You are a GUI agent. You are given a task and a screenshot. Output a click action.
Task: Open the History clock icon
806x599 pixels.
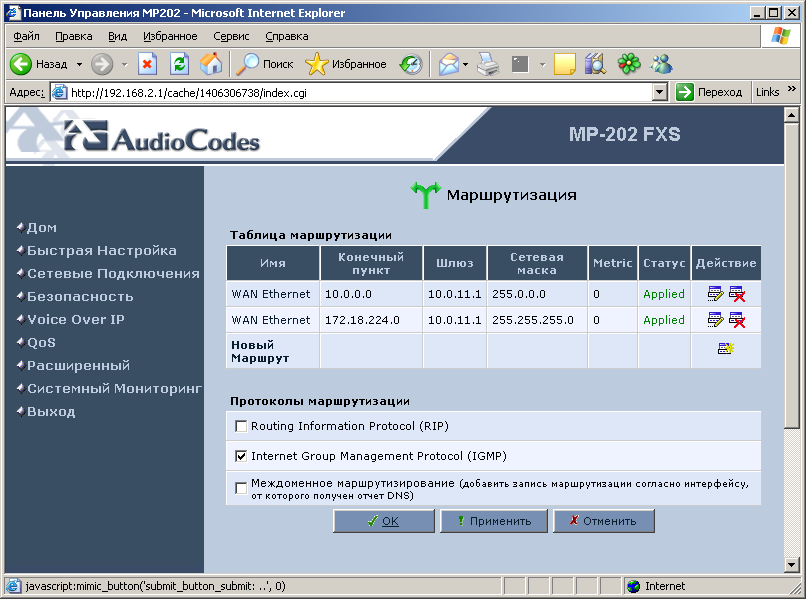(411, 64)
